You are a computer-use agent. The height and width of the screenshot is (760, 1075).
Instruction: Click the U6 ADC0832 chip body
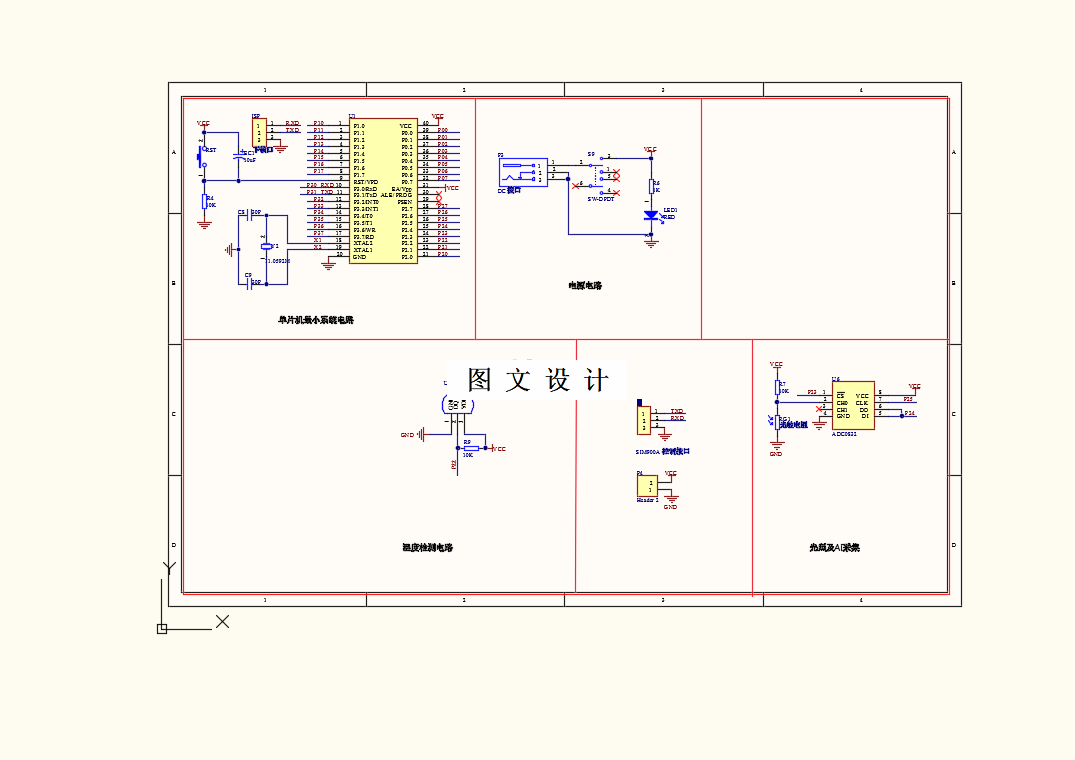pos(854,406)
